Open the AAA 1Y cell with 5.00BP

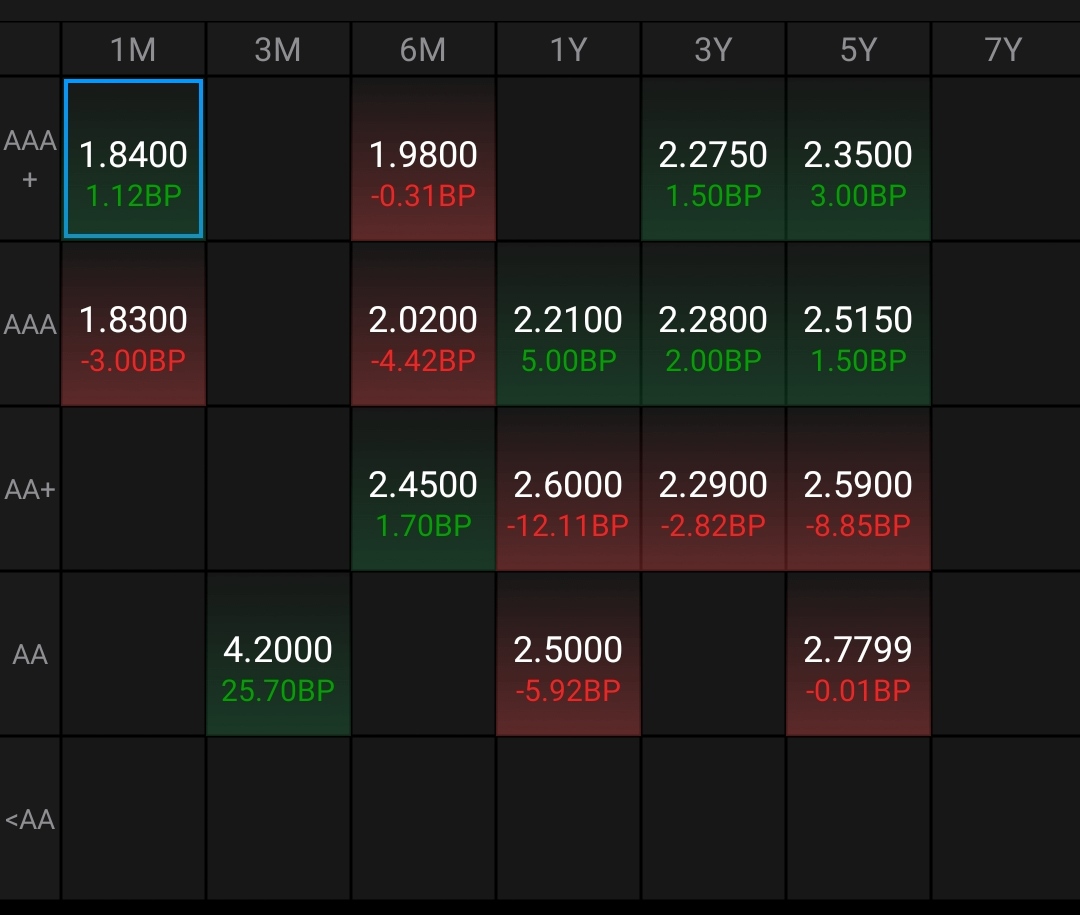(x=568, y=325)
